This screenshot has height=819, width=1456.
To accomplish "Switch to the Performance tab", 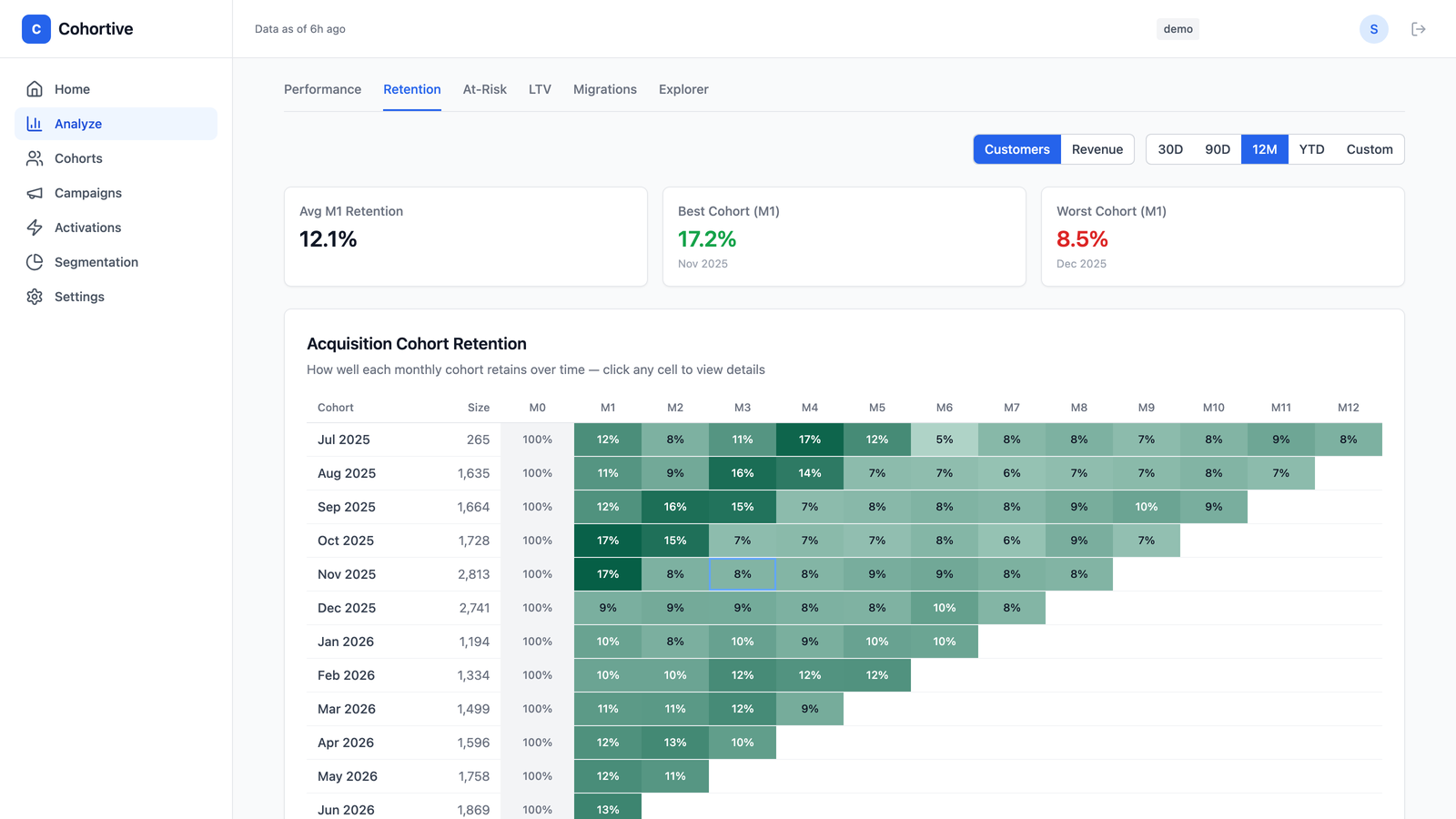I will point(322,89).
